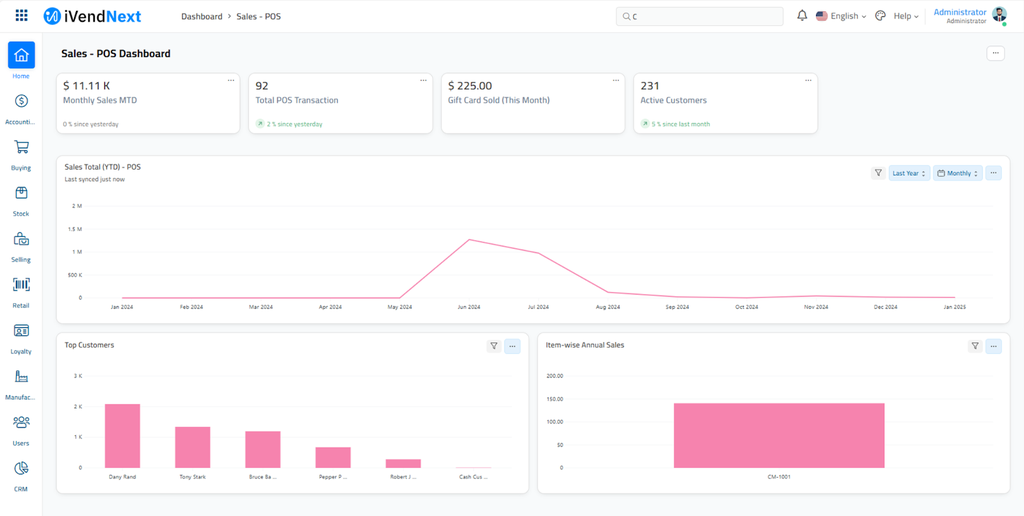Screen dimensions: 1024x516
Task: Open the app grid launcher icon
Action: pyautogui.click(x=21, y=16)
